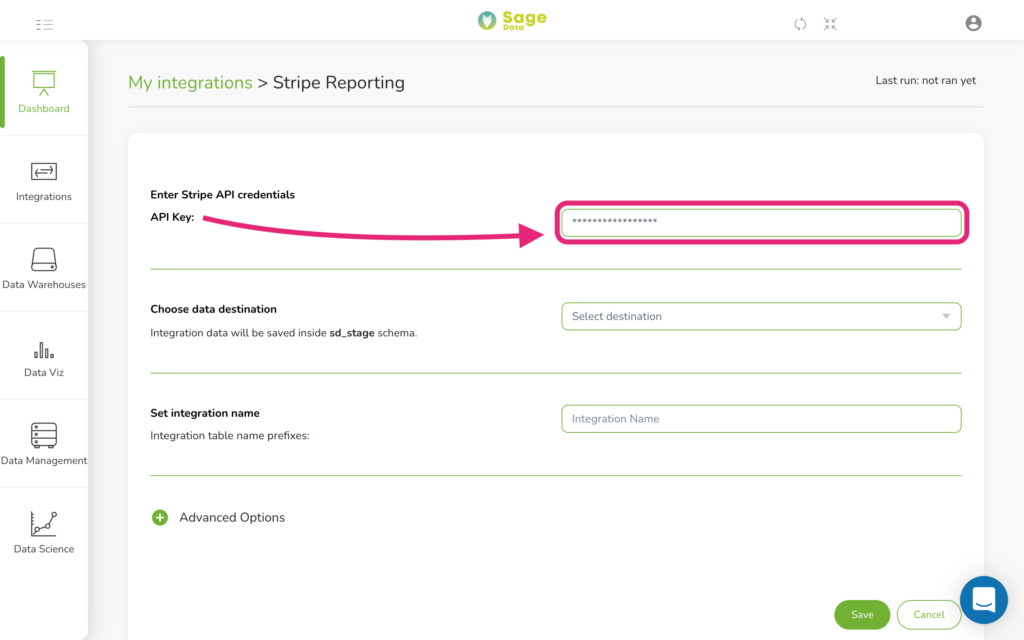Open the Select destination dropdown
Viewport: 1024px width, 640px height.
click(x=761, y=316)
